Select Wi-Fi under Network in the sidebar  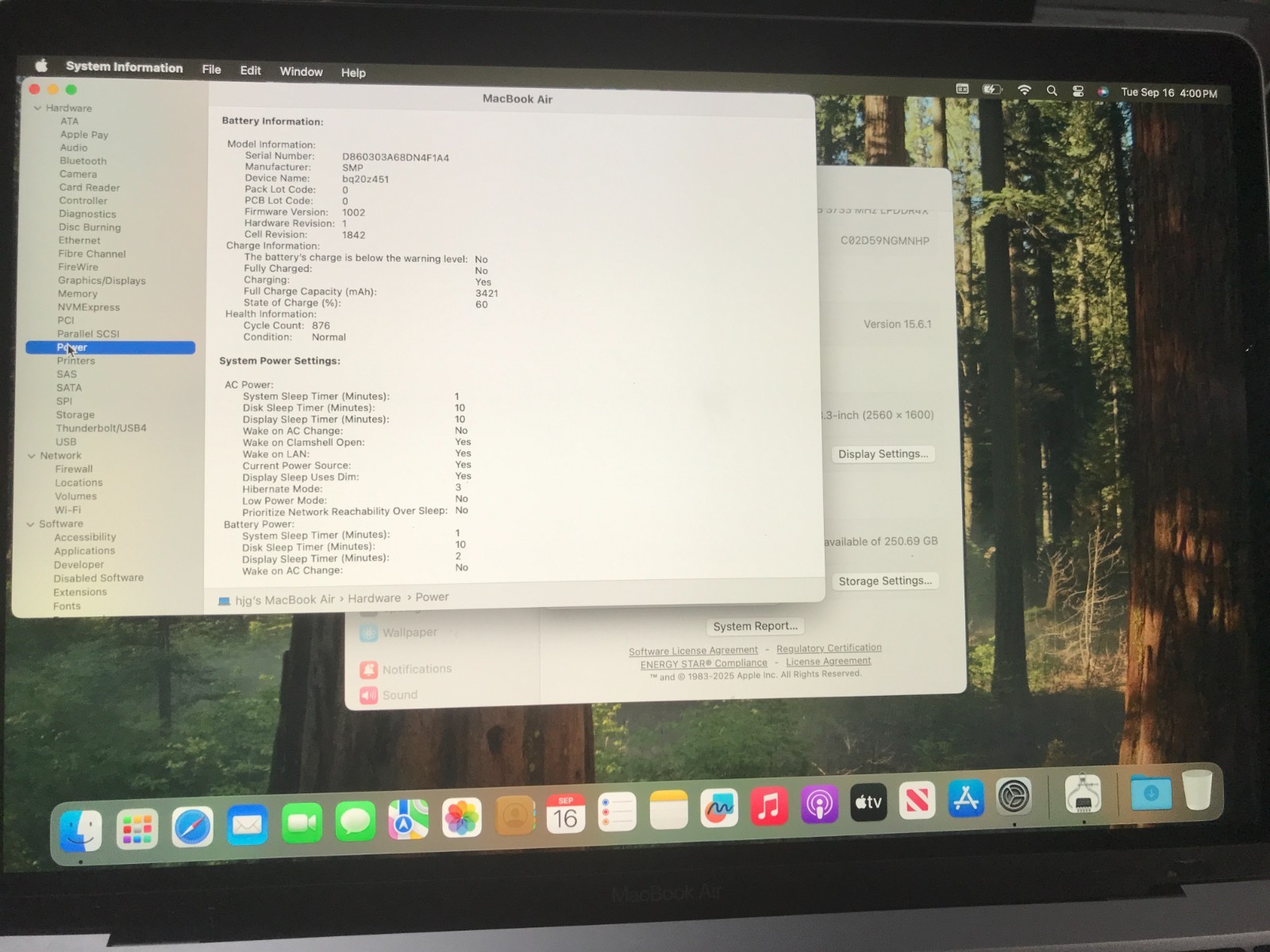(x=67, y=510)
